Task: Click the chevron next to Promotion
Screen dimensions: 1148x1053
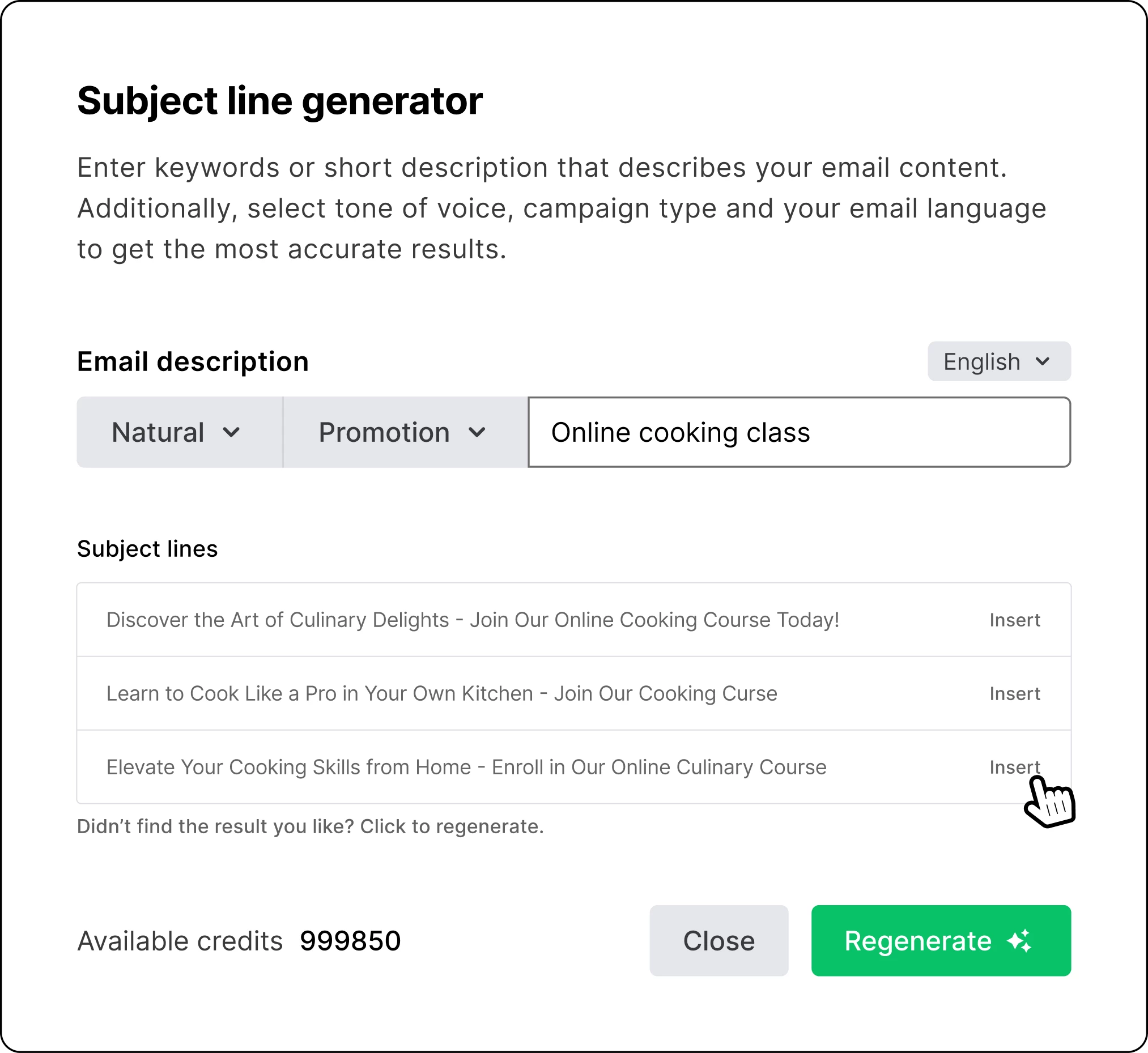Action: [477, 433]
